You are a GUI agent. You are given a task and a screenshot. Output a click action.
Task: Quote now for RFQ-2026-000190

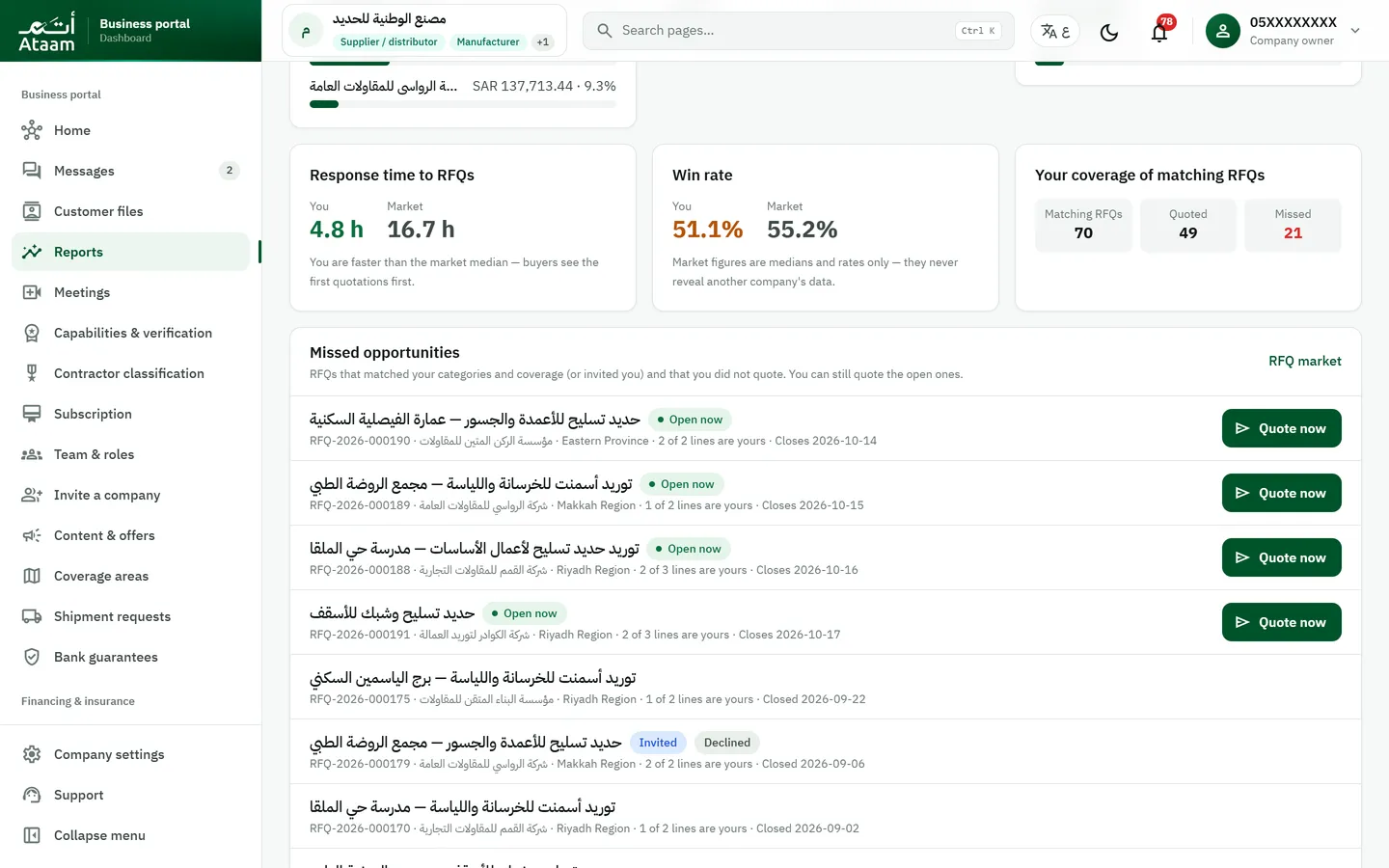[1281, 428]
